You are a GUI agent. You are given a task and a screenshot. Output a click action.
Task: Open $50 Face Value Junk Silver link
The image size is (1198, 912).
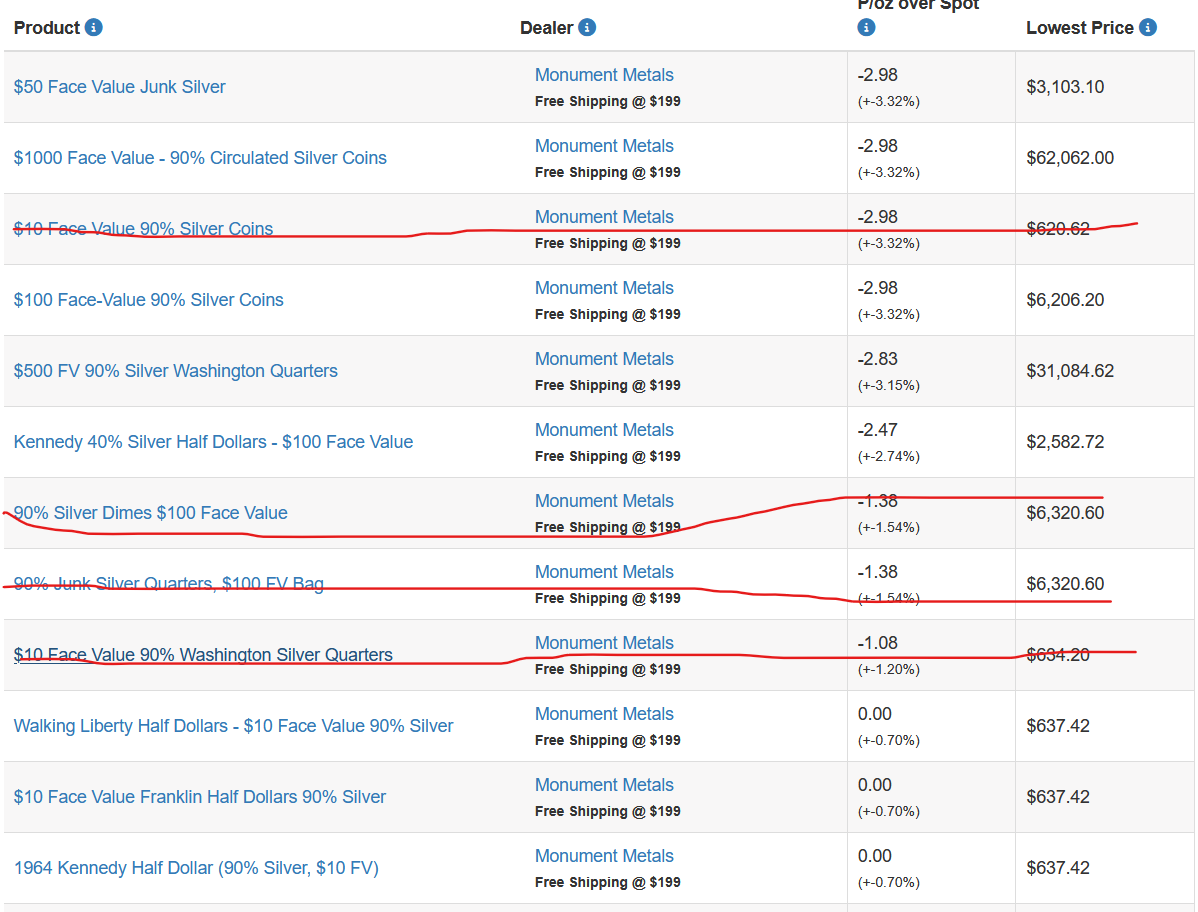pos(119,87)
